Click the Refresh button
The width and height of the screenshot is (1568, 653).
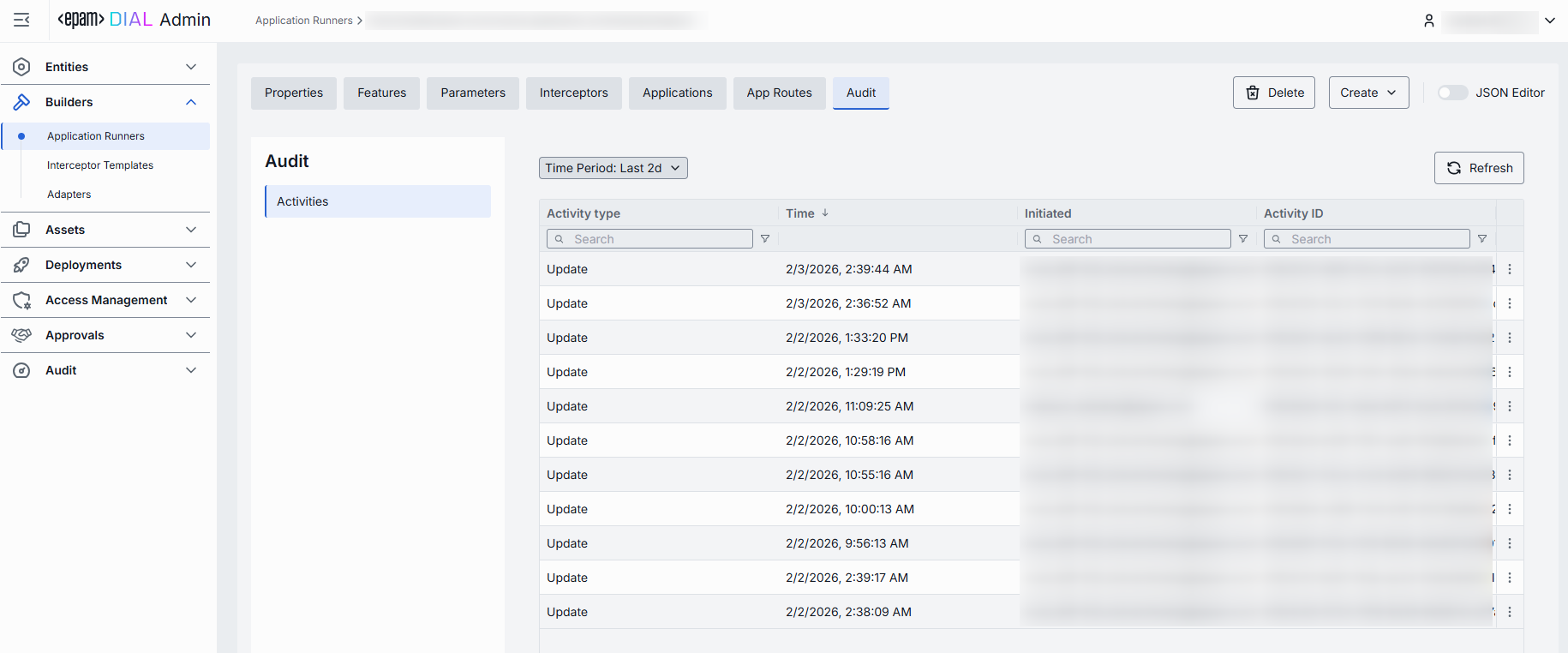tap(1479, 168)
